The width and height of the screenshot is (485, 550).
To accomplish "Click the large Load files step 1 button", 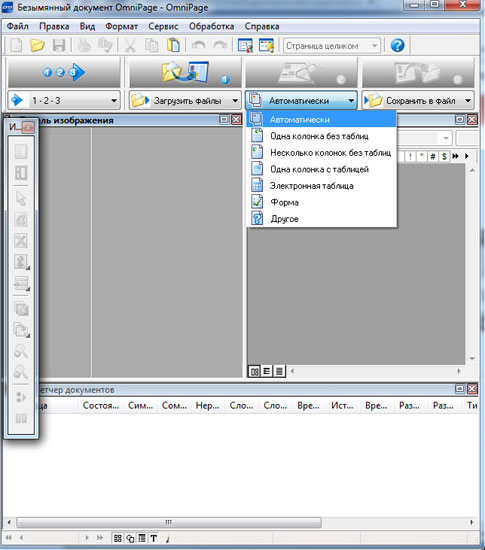I will pos(185,73).
